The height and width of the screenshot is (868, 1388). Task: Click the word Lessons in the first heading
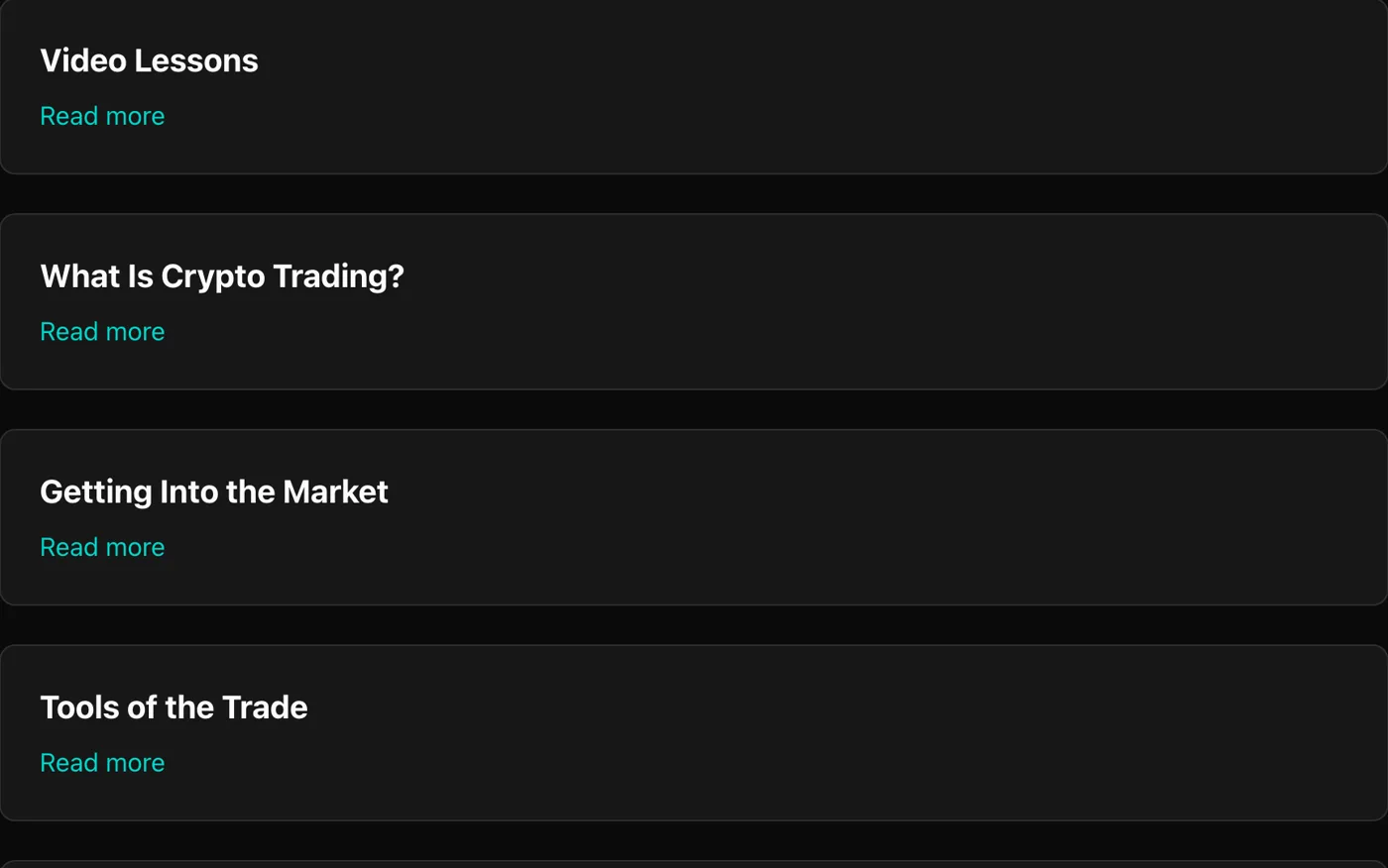(x=196, y=60)
